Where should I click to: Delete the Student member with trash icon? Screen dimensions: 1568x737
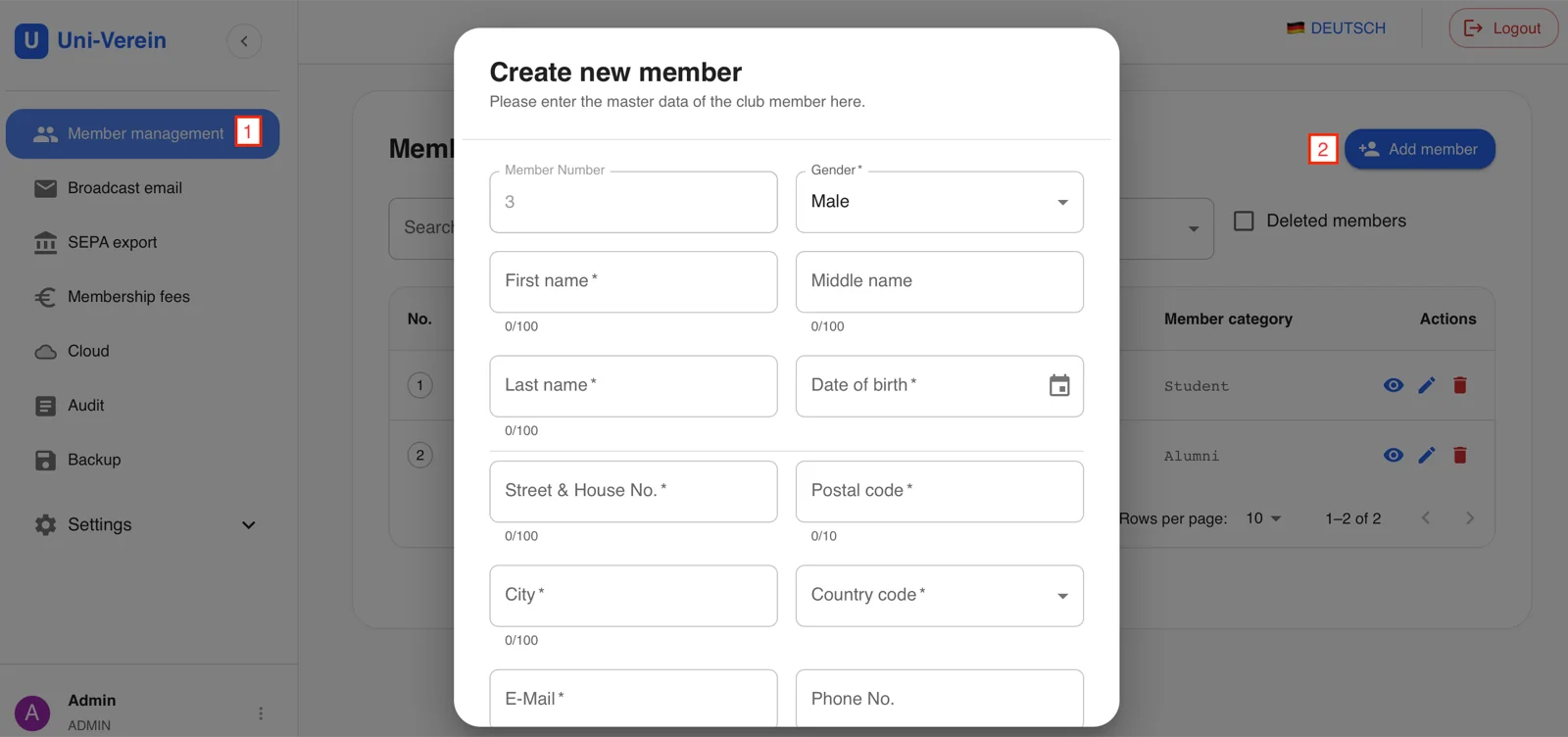(x=1460, y=385)
